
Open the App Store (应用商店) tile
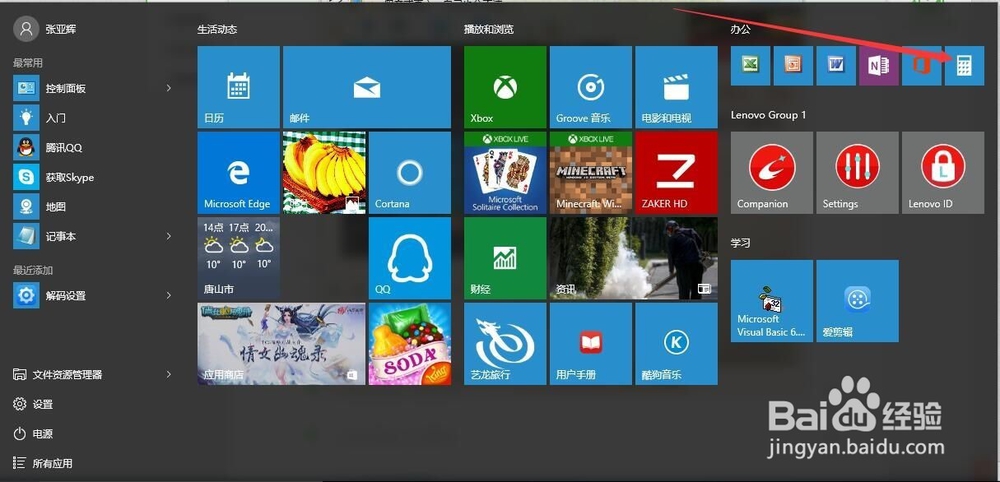[x=281, y=344]
